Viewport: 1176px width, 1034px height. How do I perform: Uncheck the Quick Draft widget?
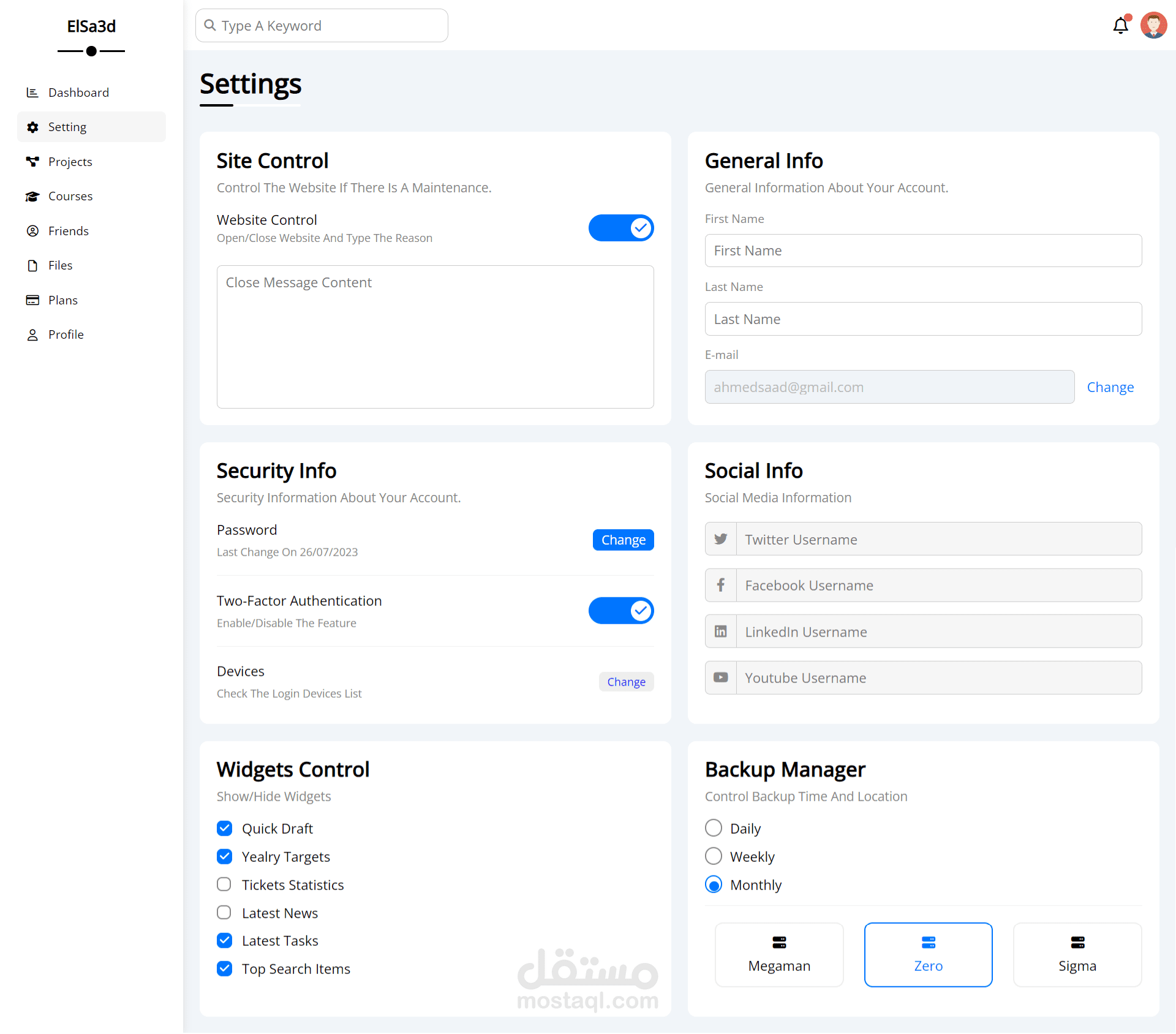coord(224,828)
